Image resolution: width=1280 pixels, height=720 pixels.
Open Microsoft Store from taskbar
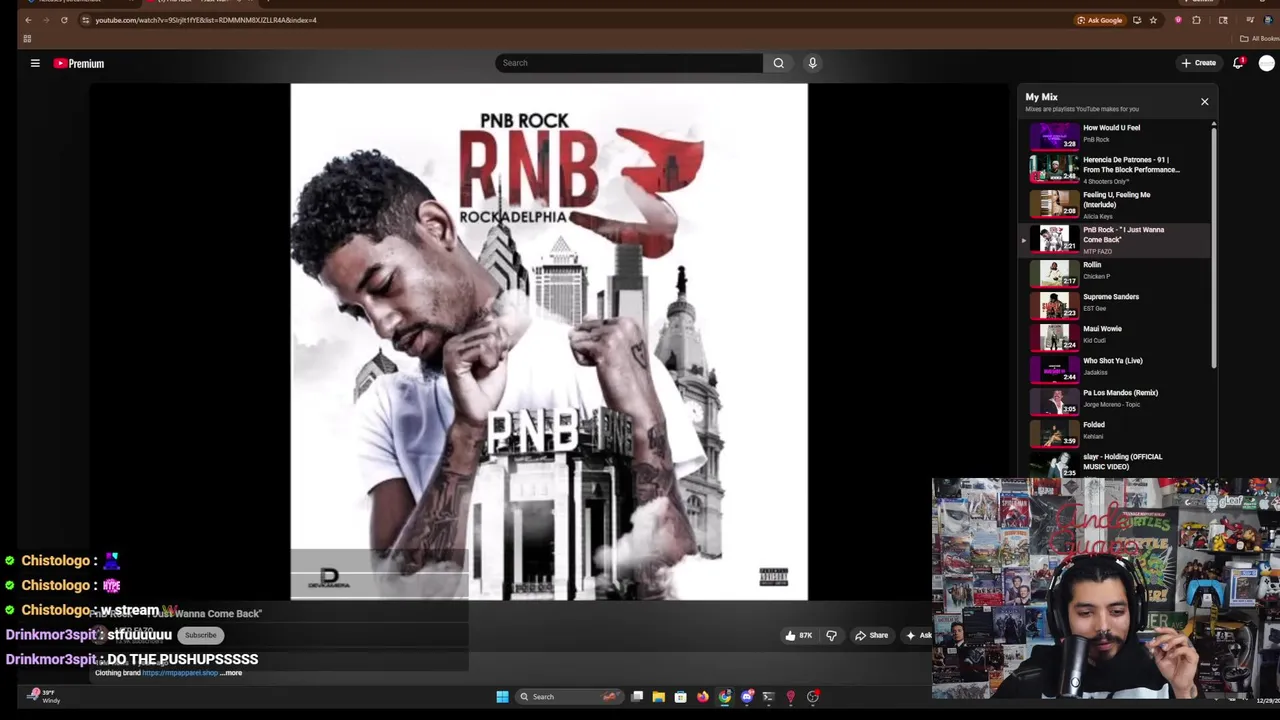680,697
